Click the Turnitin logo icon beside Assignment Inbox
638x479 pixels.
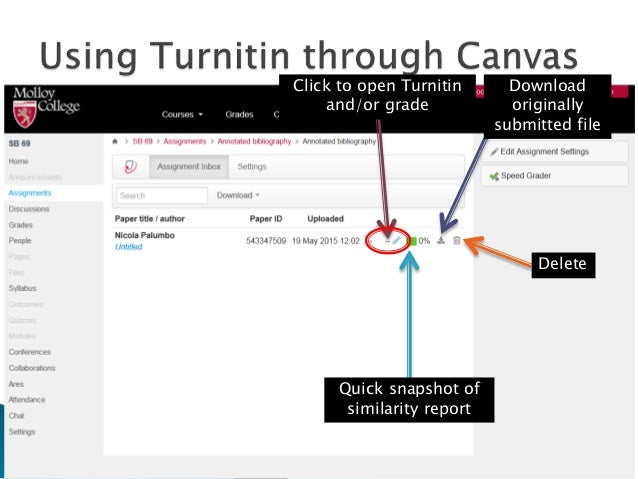[131, 166]
